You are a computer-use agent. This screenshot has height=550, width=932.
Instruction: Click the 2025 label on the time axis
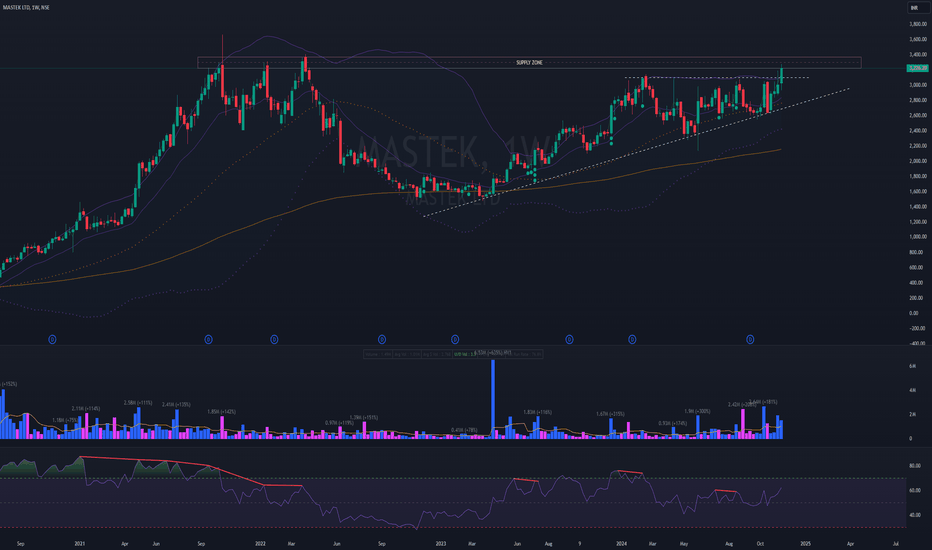point(805,543)
